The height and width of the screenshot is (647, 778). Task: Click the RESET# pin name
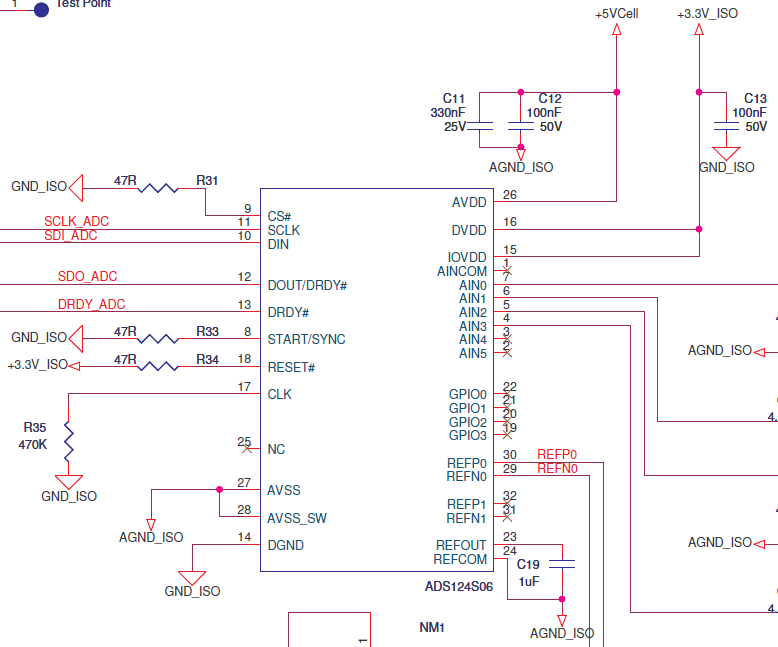(x=291, y=368)
